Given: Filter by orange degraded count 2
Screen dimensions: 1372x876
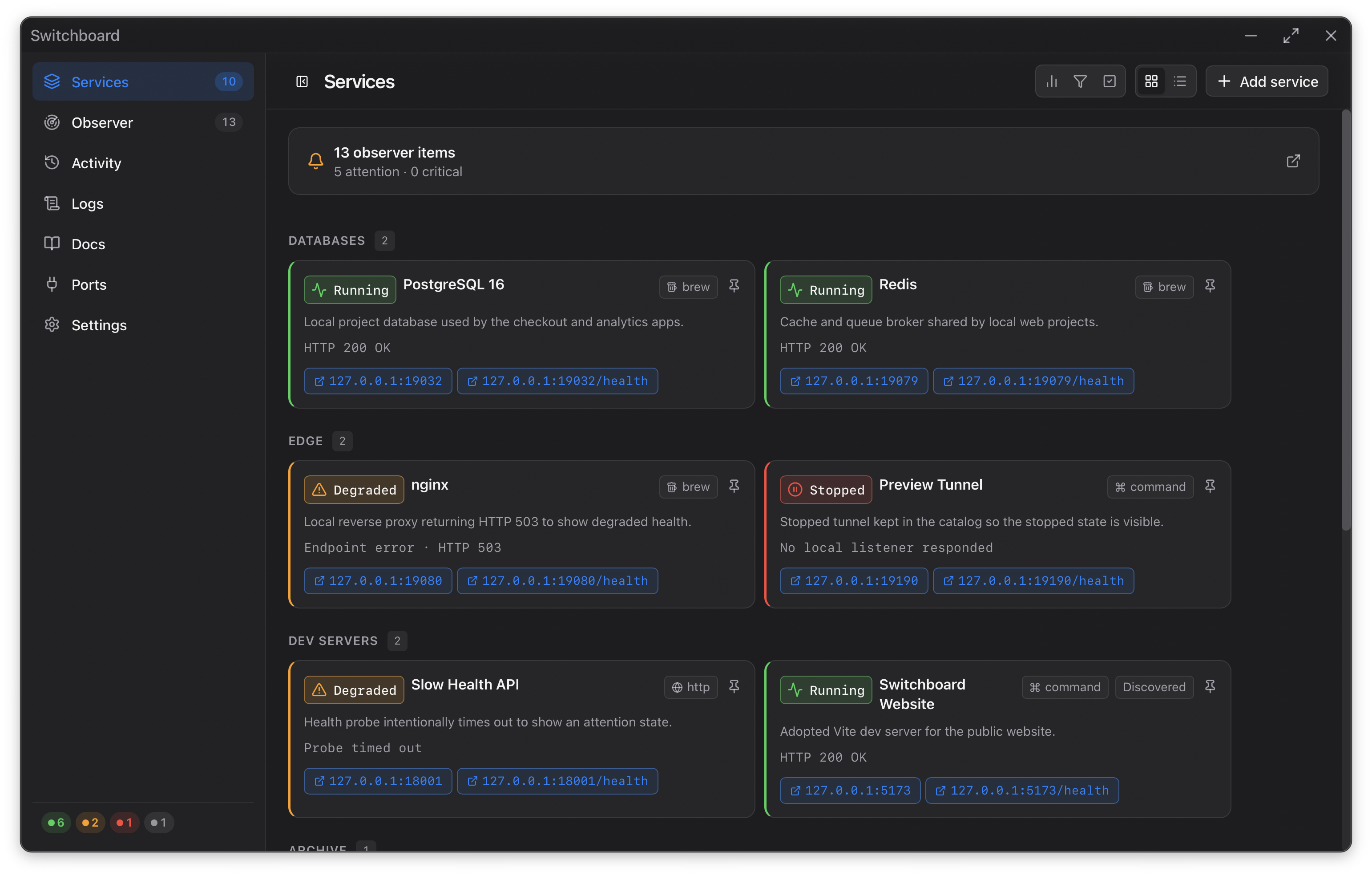Looking at the screenshot, I should click(90, 823).
